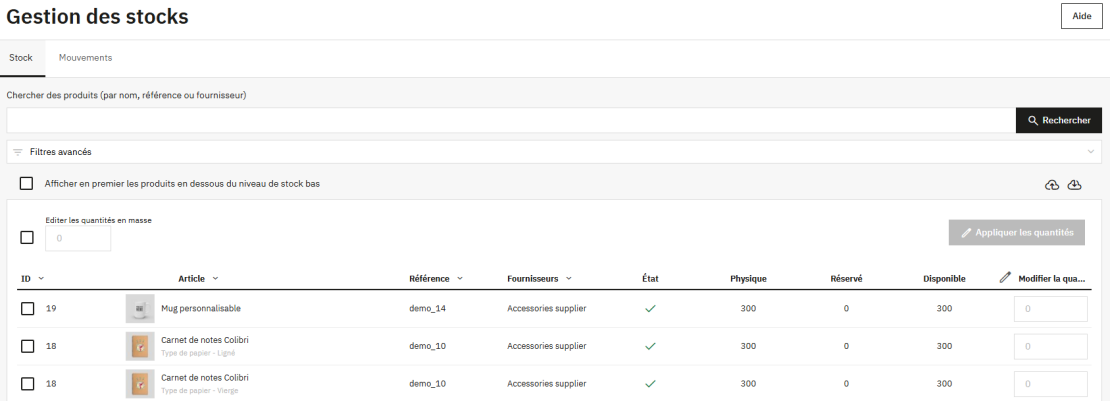Sort by the Référence column
This screenshot has height=401, width=1110.
(435, 278)
